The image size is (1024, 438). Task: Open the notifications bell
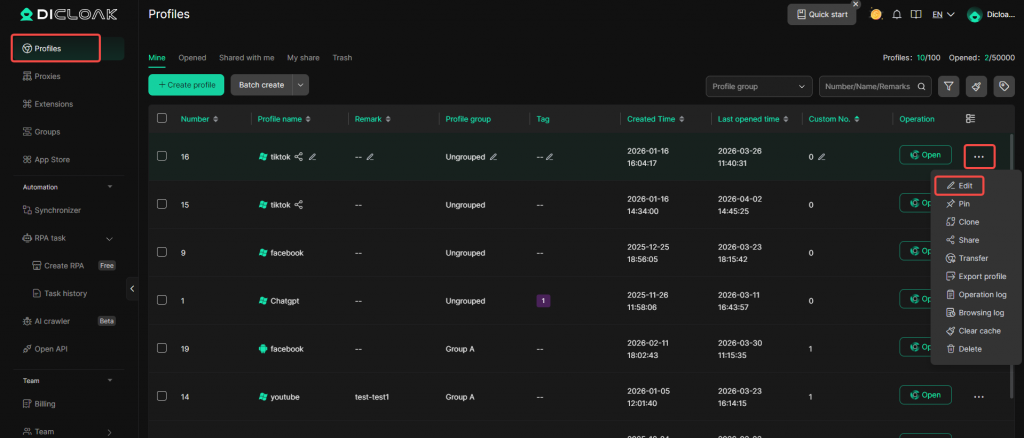[897, 14]
